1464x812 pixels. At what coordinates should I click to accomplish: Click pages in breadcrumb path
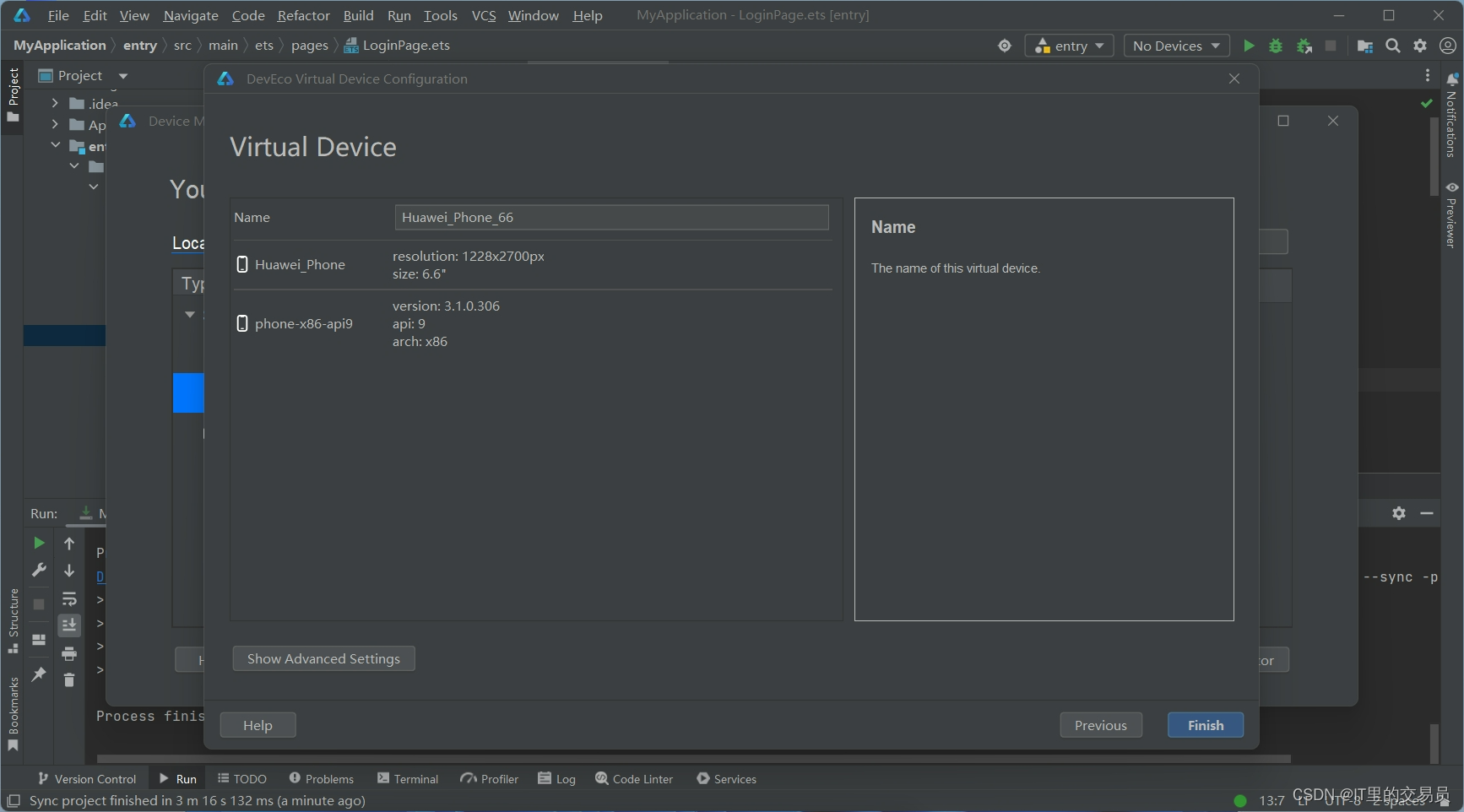coord(310,46)
